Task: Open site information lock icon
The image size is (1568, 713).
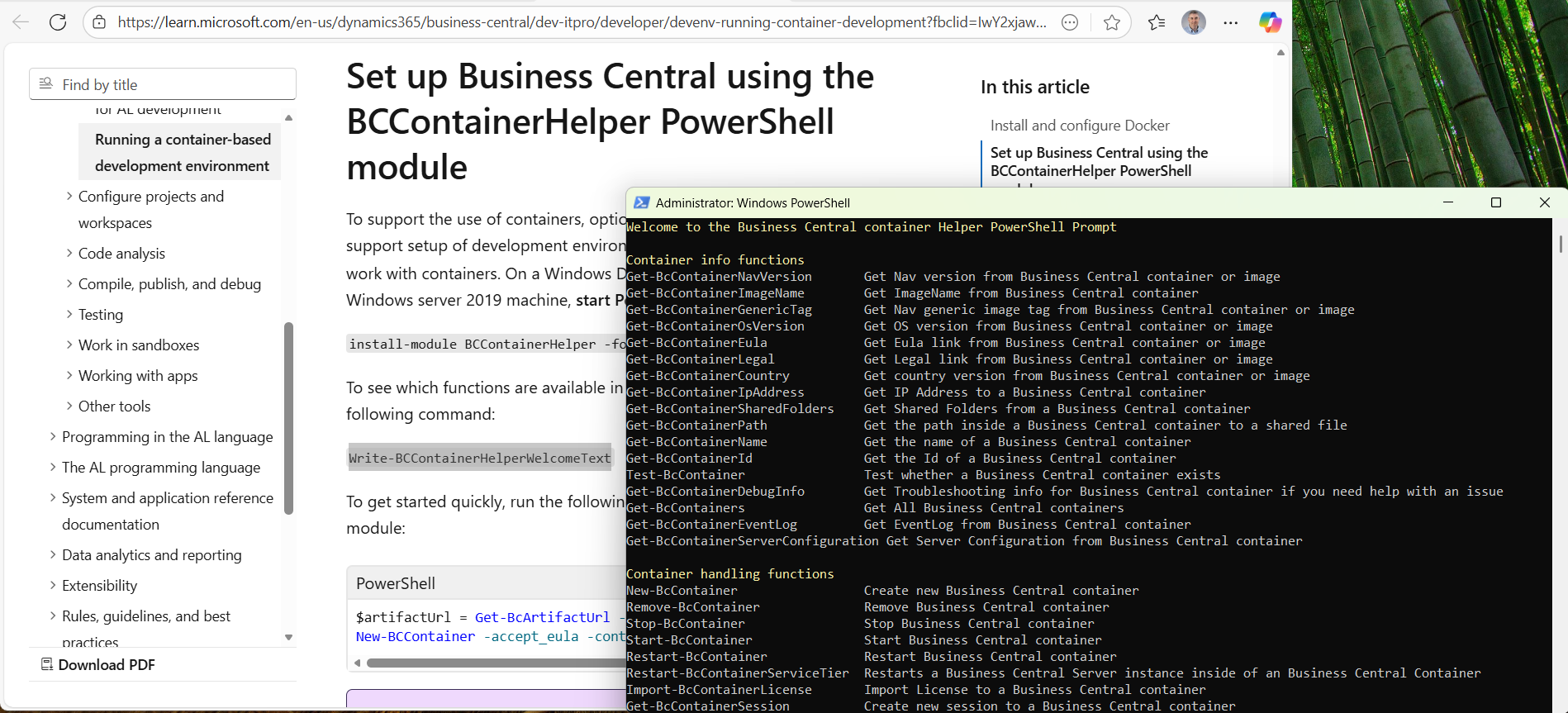Action: (99, 22)
